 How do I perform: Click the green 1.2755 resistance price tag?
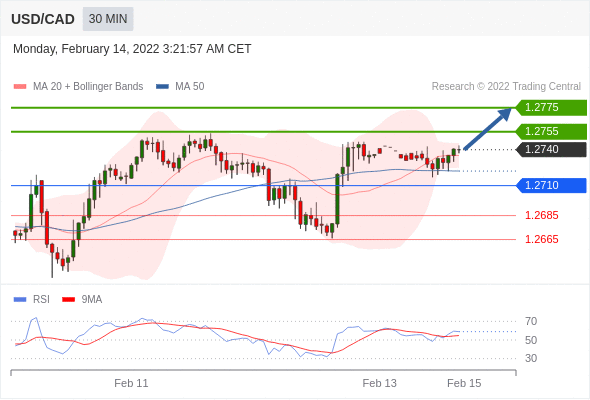[551, 132]
